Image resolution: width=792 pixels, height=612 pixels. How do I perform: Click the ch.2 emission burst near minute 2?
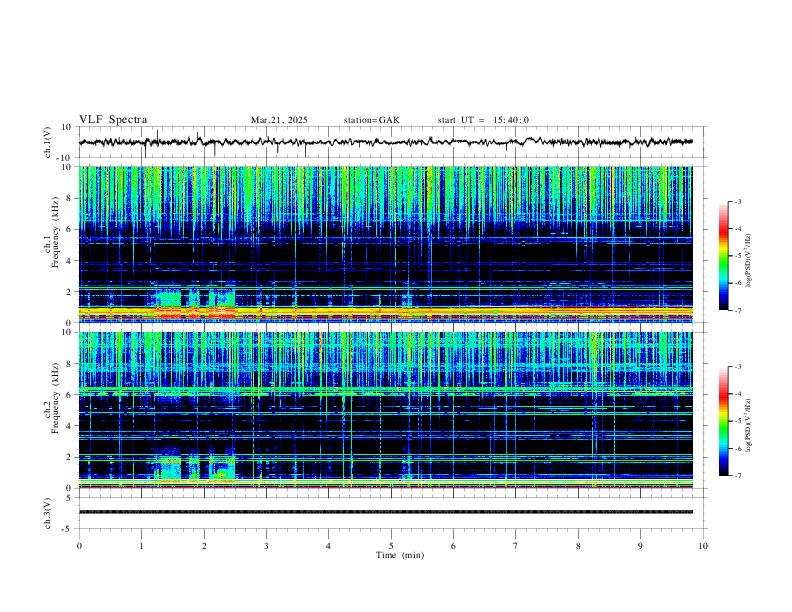coord(194,467)
